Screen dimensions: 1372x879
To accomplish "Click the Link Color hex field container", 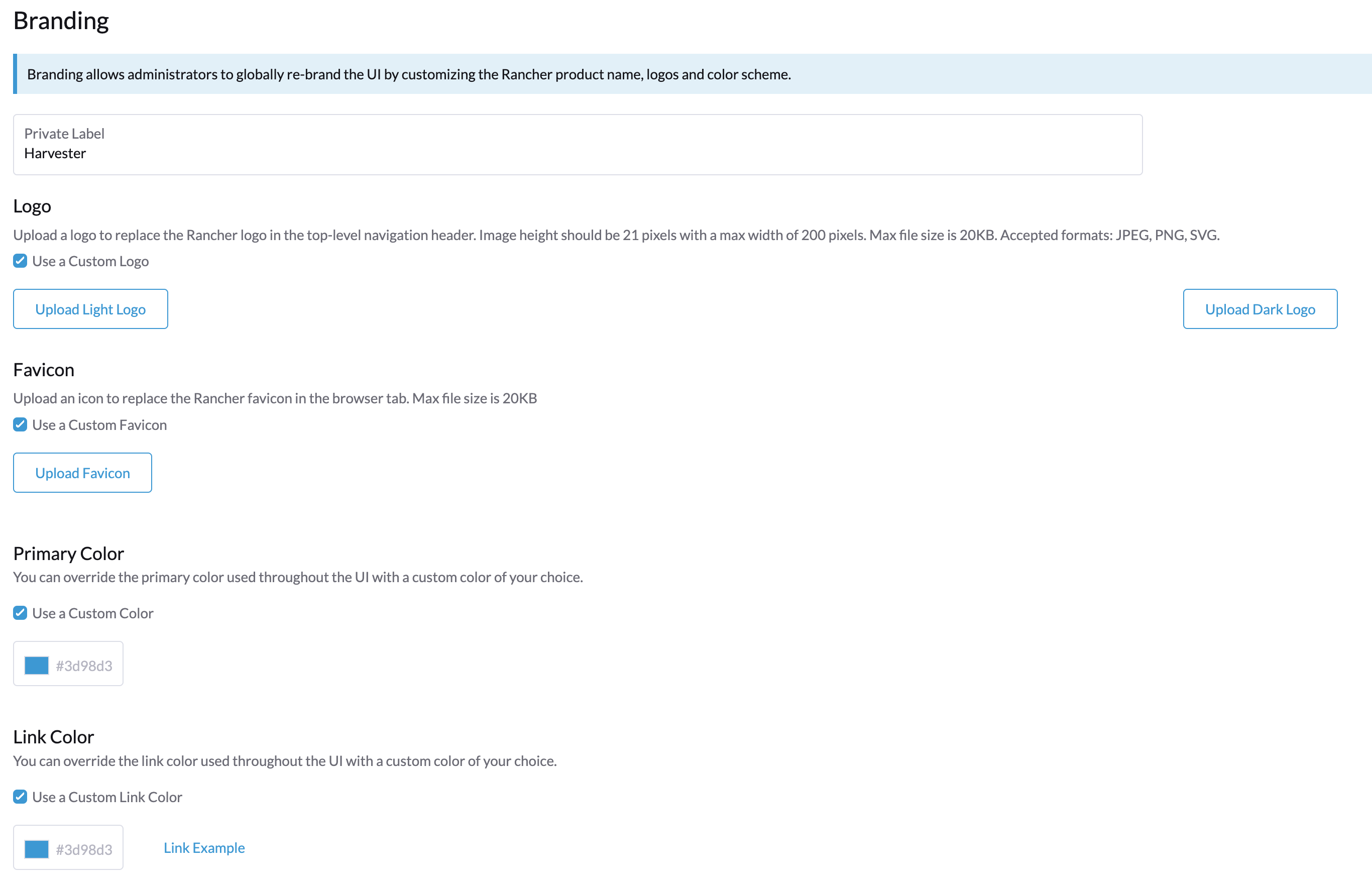I will [68, 848].
